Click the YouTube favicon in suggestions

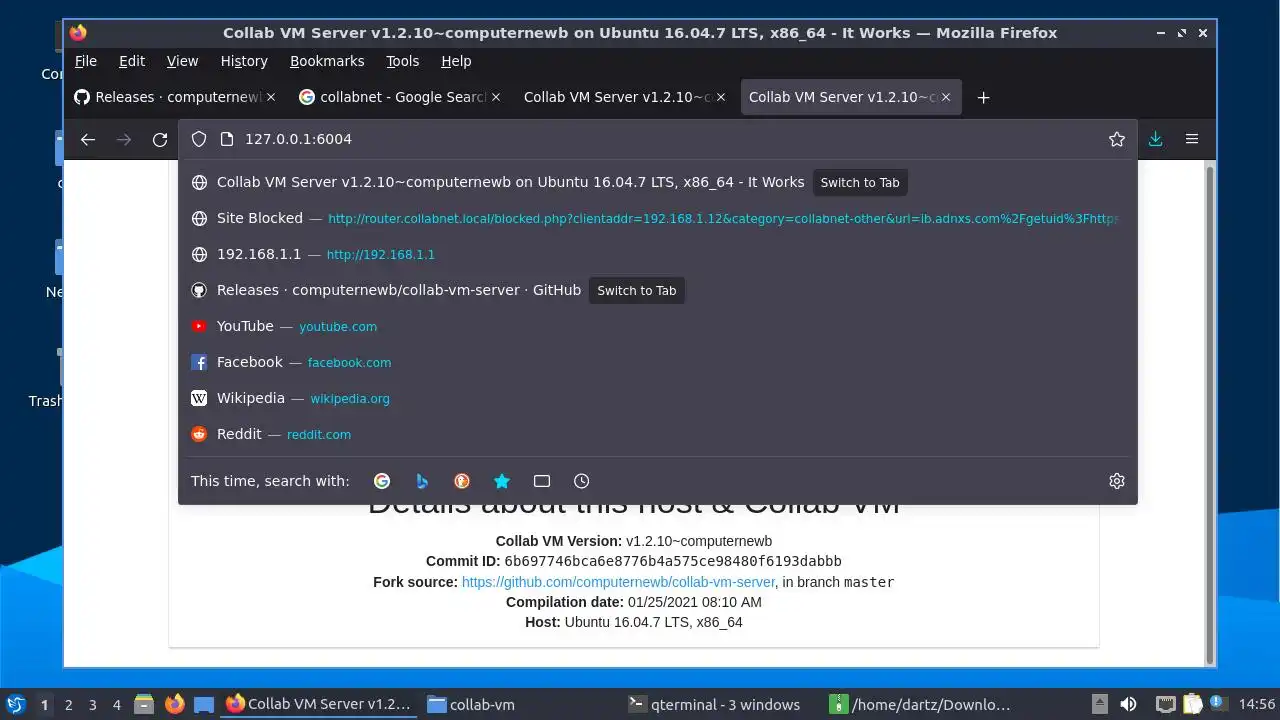click(x=199, y=326)
